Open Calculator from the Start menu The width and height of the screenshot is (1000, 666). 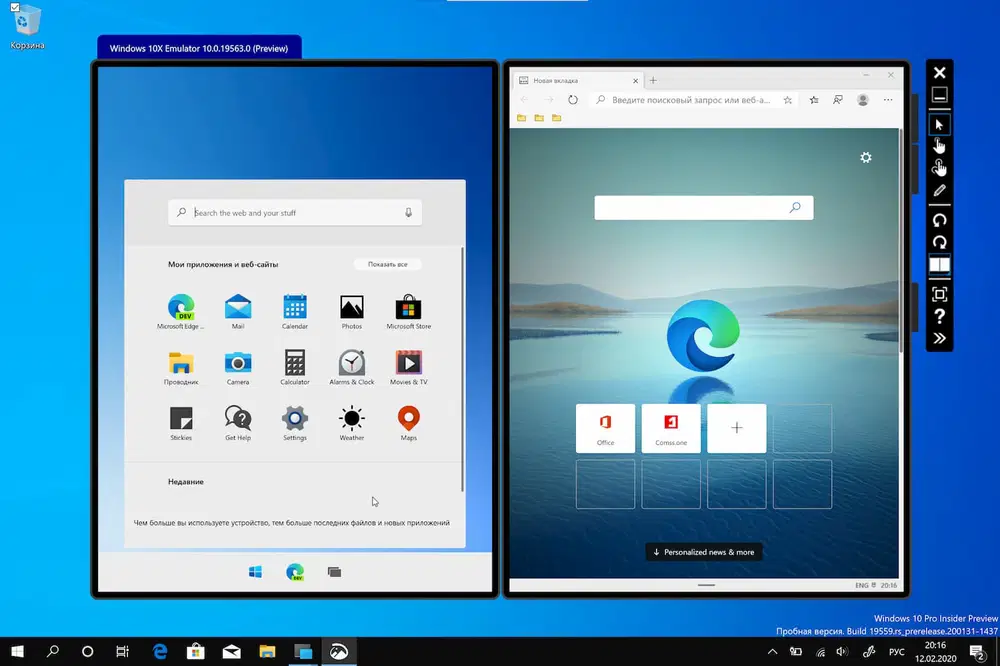point(294,362)
